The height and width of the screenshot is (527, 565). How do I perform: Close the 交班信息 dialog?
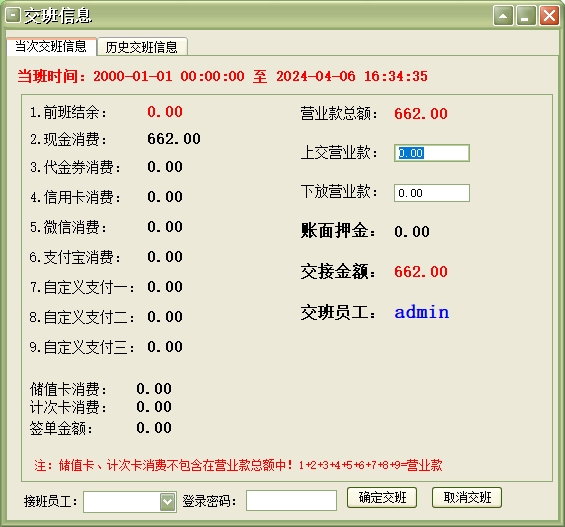click(x=549, y=15)
